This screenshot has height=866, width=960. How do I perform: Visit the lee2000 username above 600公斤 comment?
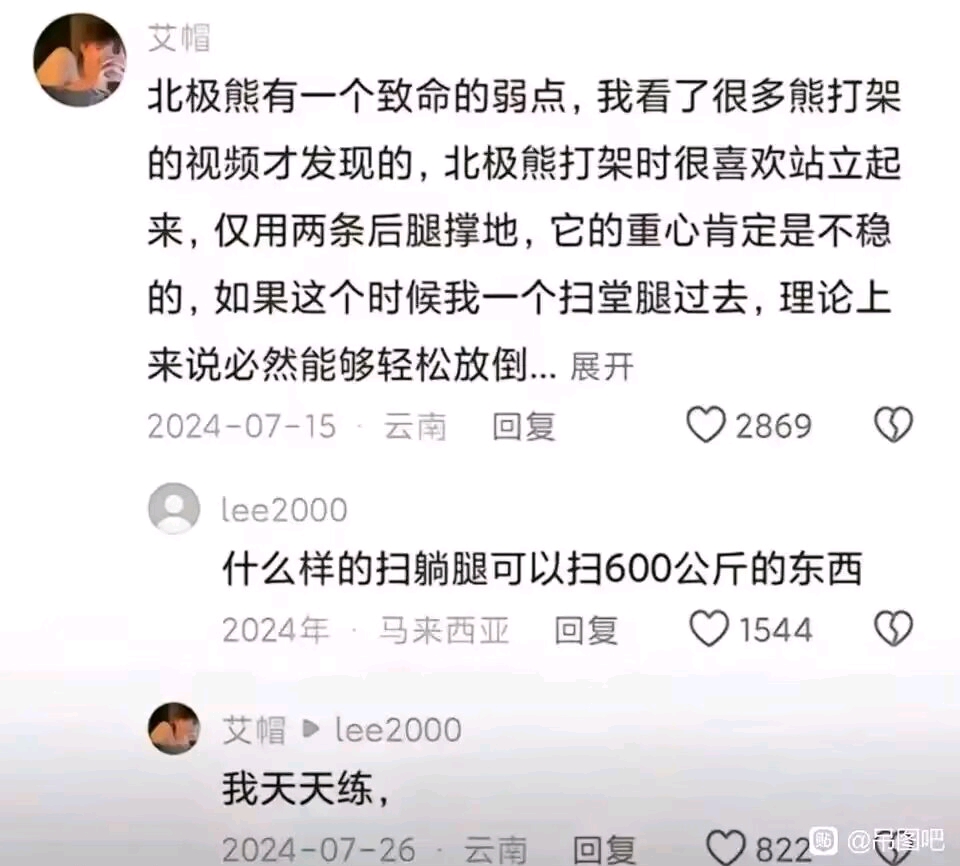pos(284,510)
